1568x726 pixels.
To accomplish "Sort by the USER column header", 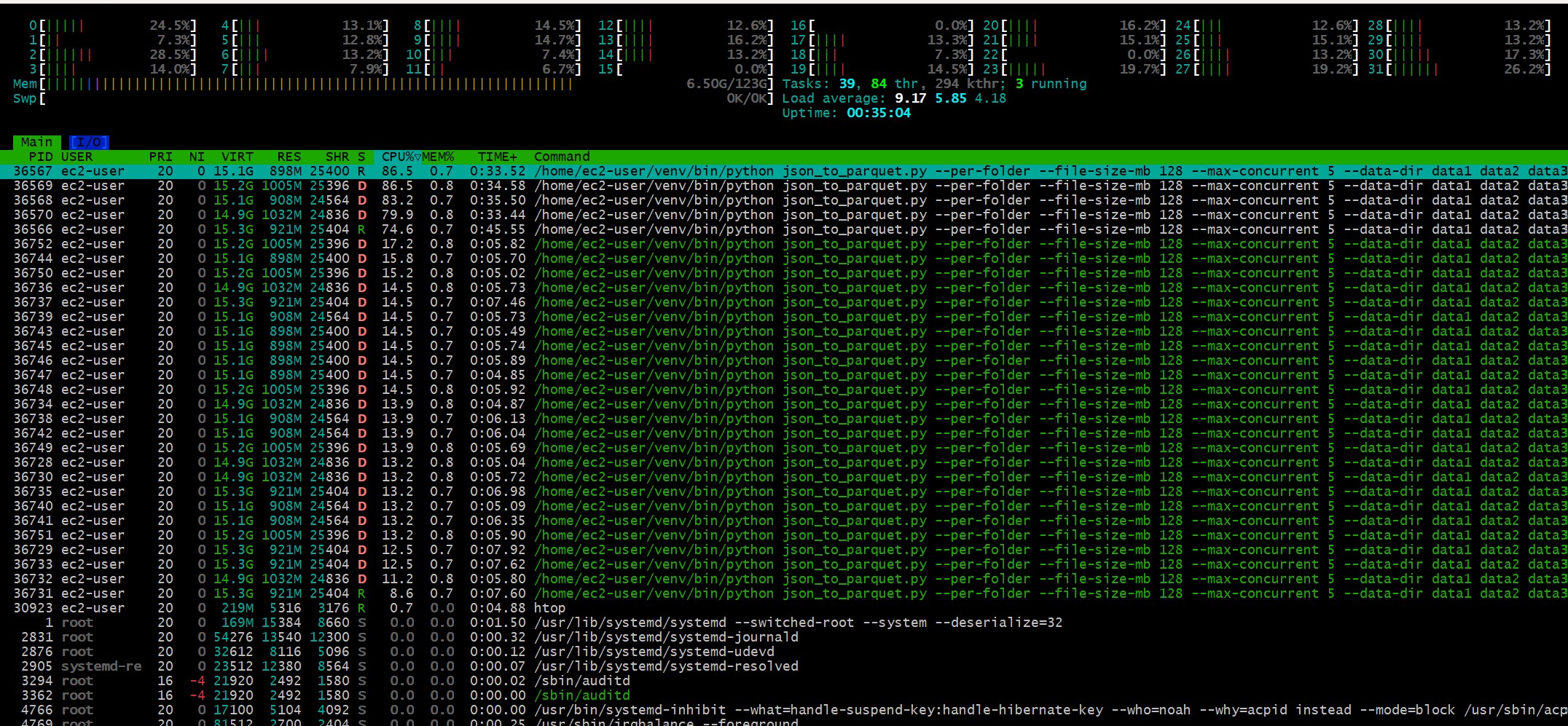I will coord(77,157).
